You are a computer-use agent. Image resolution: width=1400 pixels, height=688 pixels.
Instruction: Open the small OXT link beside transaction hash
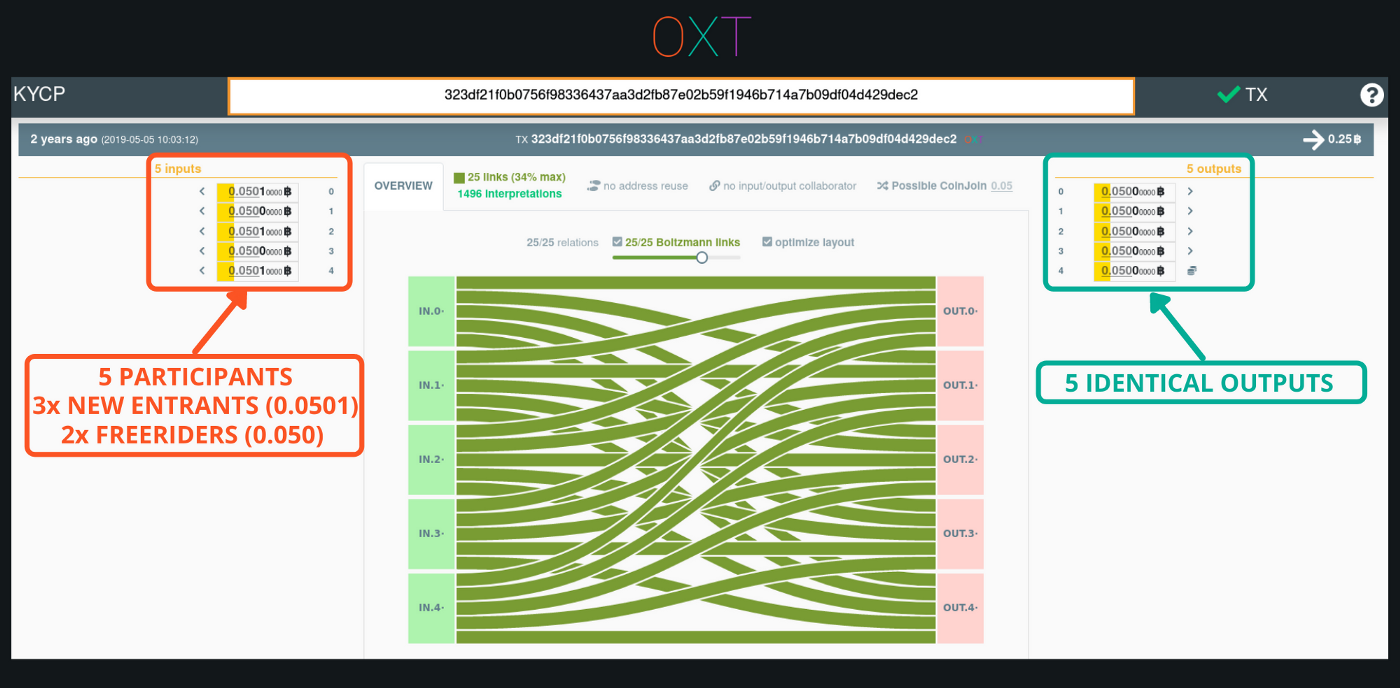[x=972, y=139]
